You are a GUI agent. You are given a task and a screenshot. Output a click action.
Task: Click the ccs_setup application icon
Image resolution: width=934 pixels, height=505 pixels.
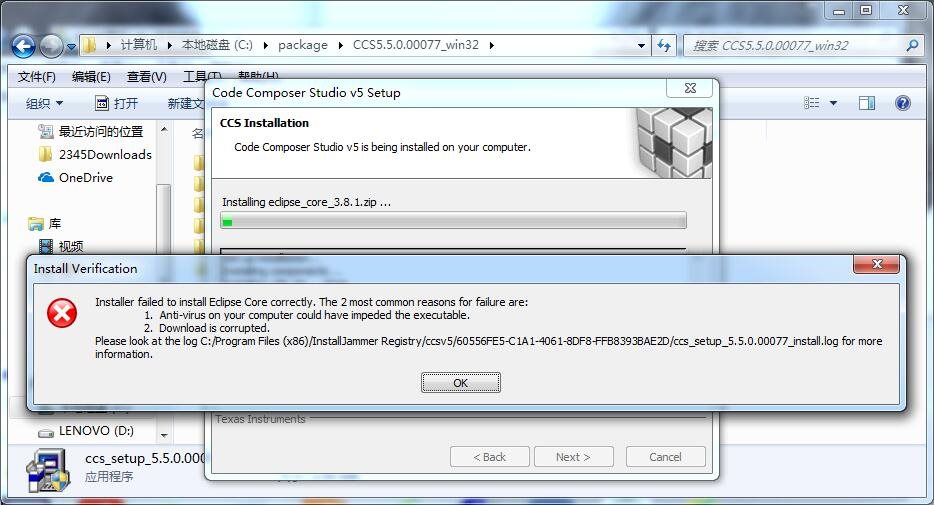pos(46,470)
